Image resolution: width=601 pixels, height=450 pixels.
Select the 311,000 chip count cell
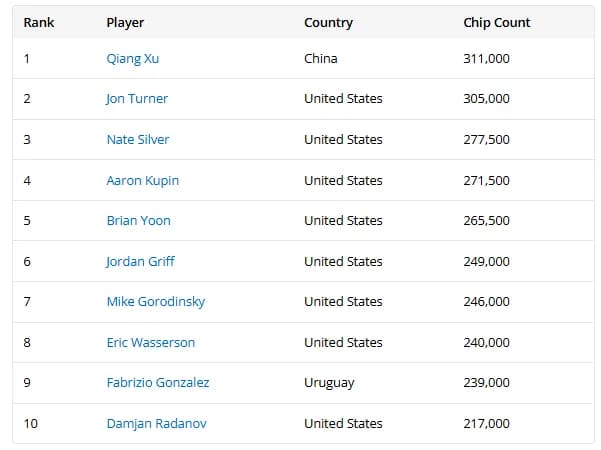click(x=486, y=59)
